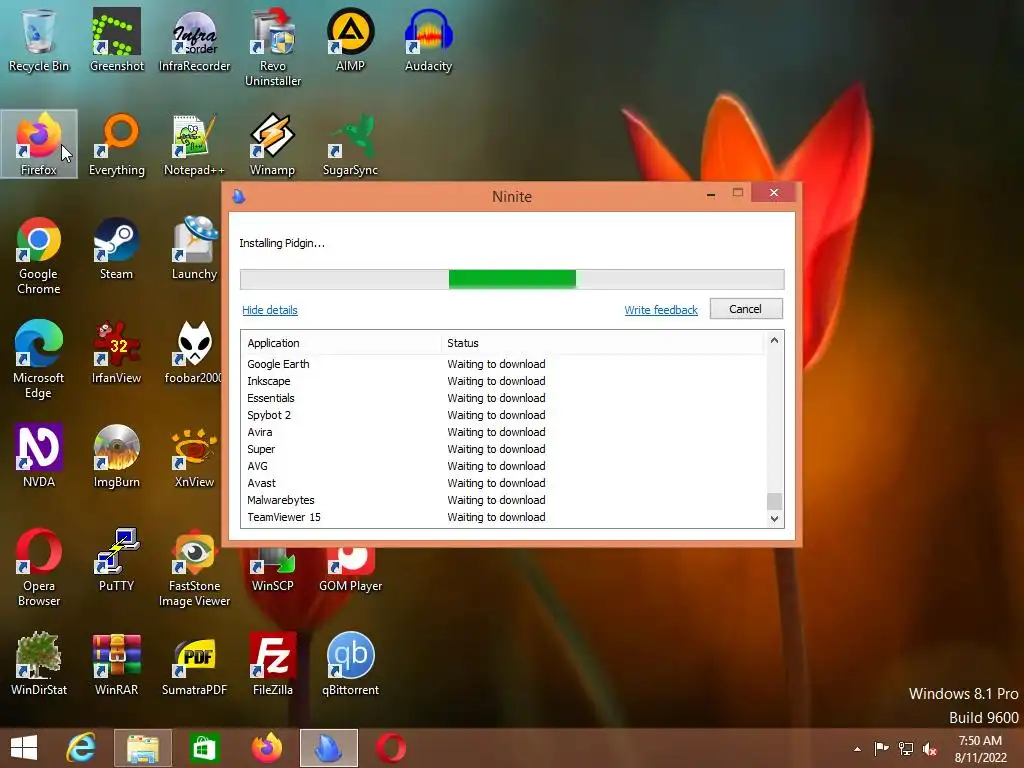Select the Microsoft Edge desktop icon
Screen dimensions: 1024x768
tap(39, 359)
